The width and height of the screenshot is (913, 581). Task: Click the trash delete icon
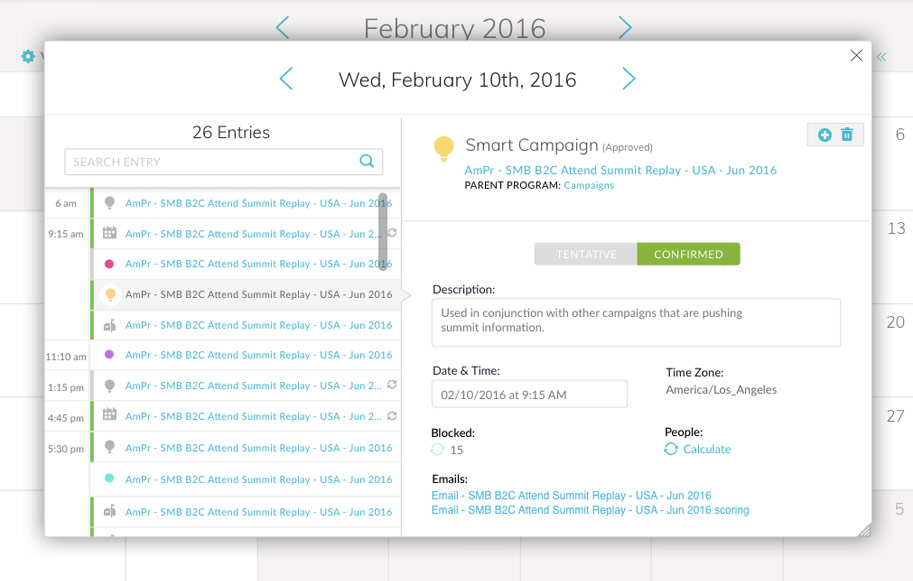[847, 135]
